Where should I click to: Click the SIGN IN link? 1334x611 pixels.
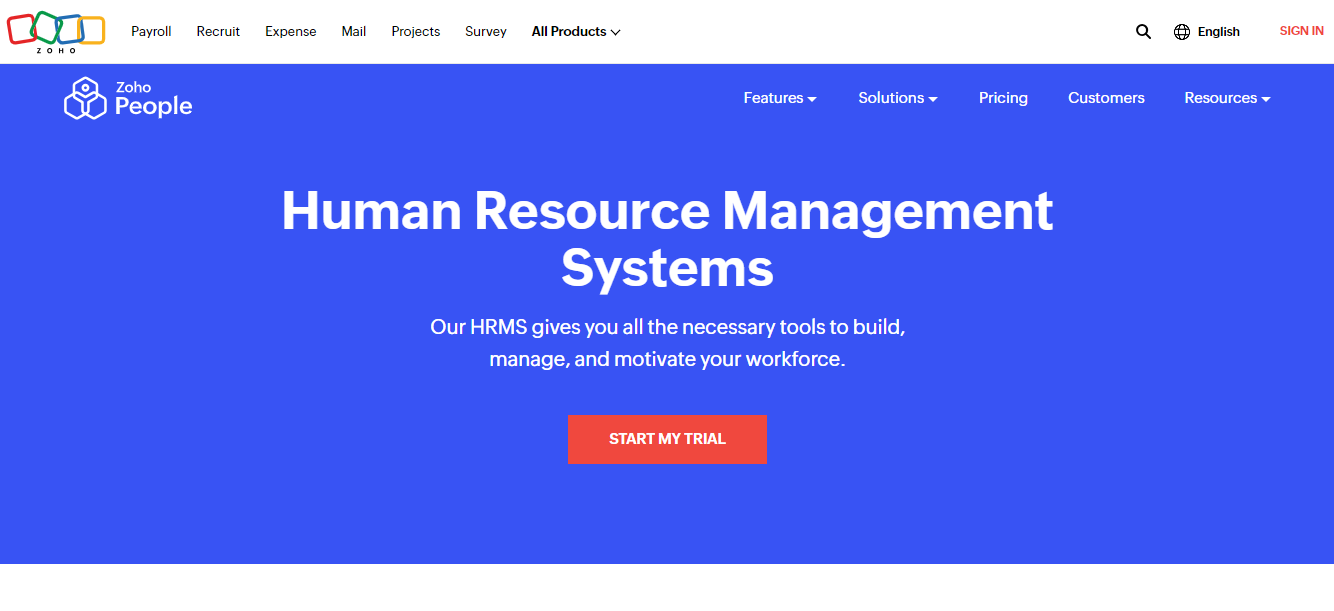tap(1302, 31)
